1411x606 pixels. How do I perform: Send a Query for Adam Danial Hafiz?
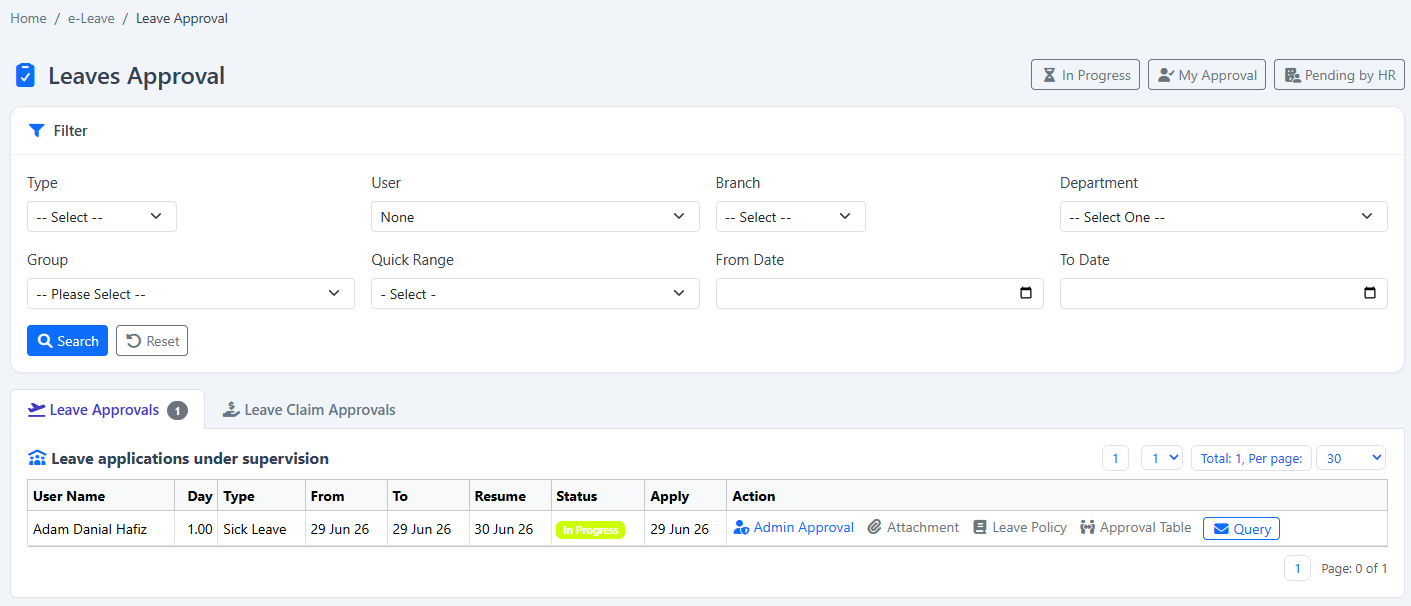[1241, 528]
